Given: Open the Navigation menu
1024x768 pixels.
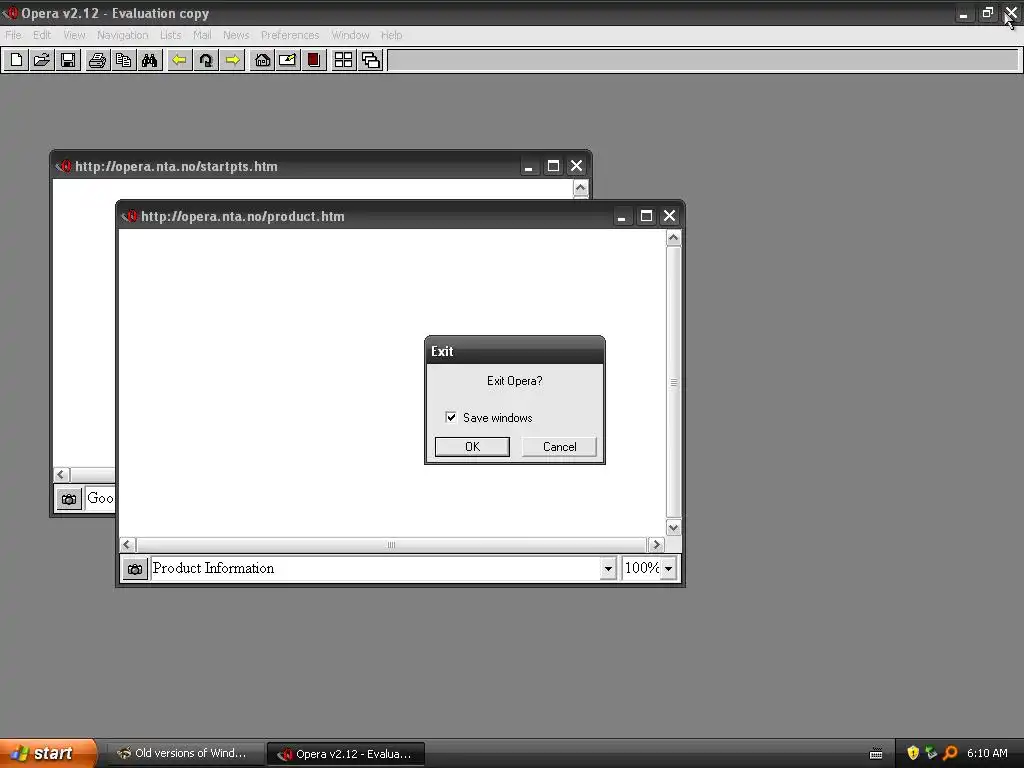Looking at the screenshot, I should pyautogui.click(x=123, y=35).
